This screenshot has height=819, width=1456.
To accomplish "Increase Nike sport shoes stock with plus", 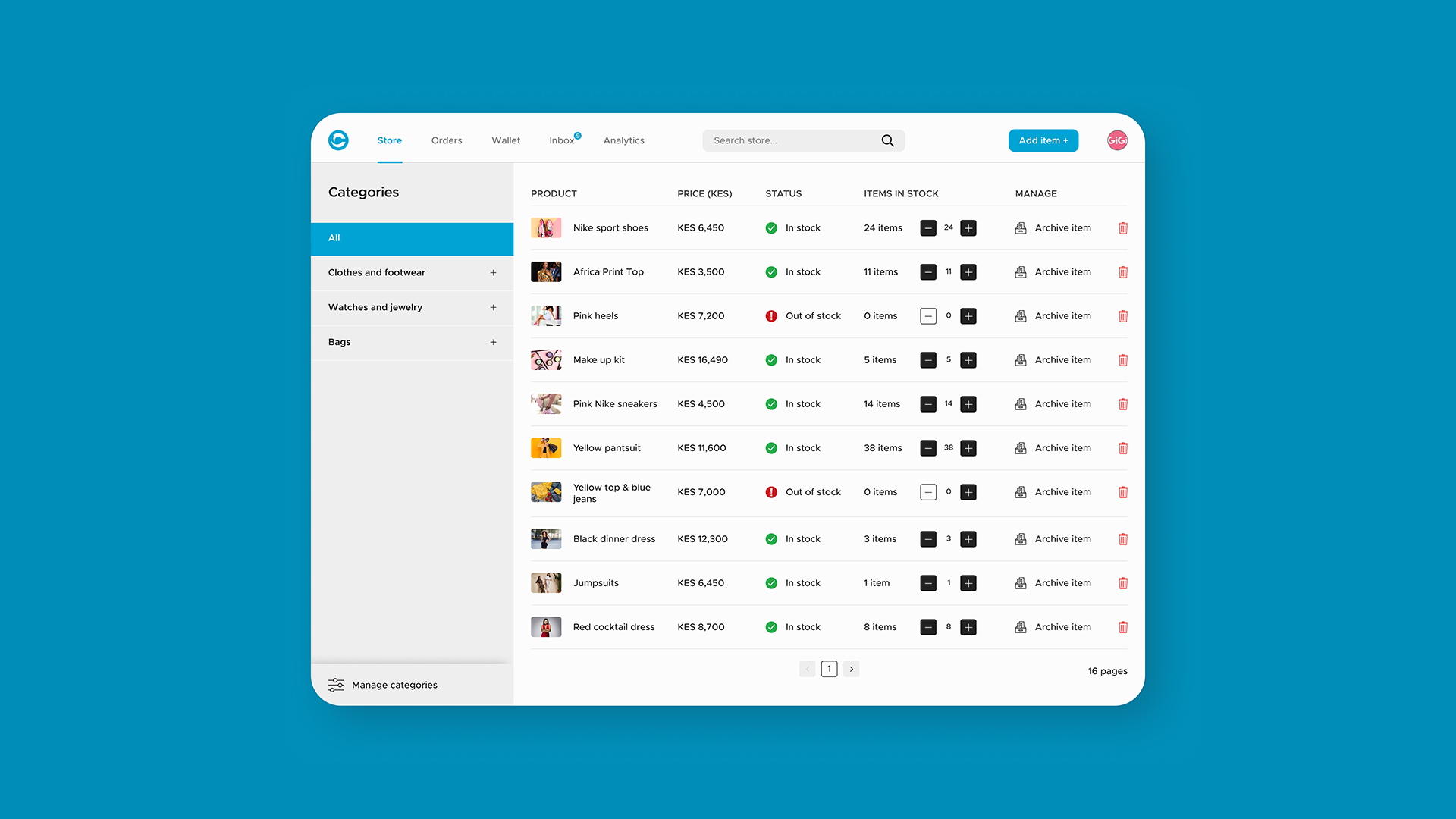I will [968, 228].
